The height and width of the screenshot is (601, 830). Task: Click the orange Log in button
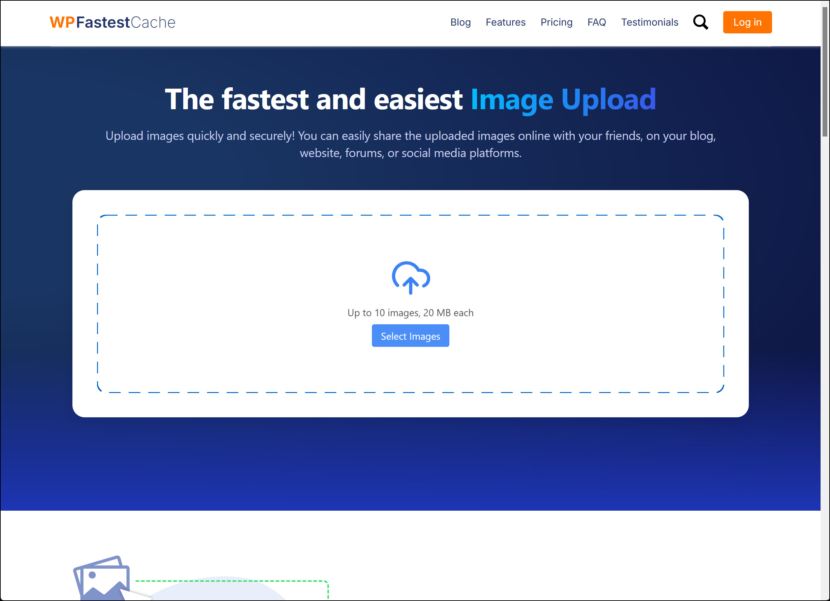(x=747, y=22)
